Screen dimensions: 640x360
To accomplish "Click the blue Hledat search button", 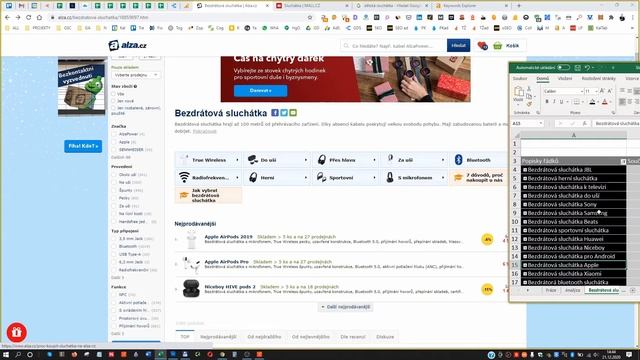I will (458, 46).
